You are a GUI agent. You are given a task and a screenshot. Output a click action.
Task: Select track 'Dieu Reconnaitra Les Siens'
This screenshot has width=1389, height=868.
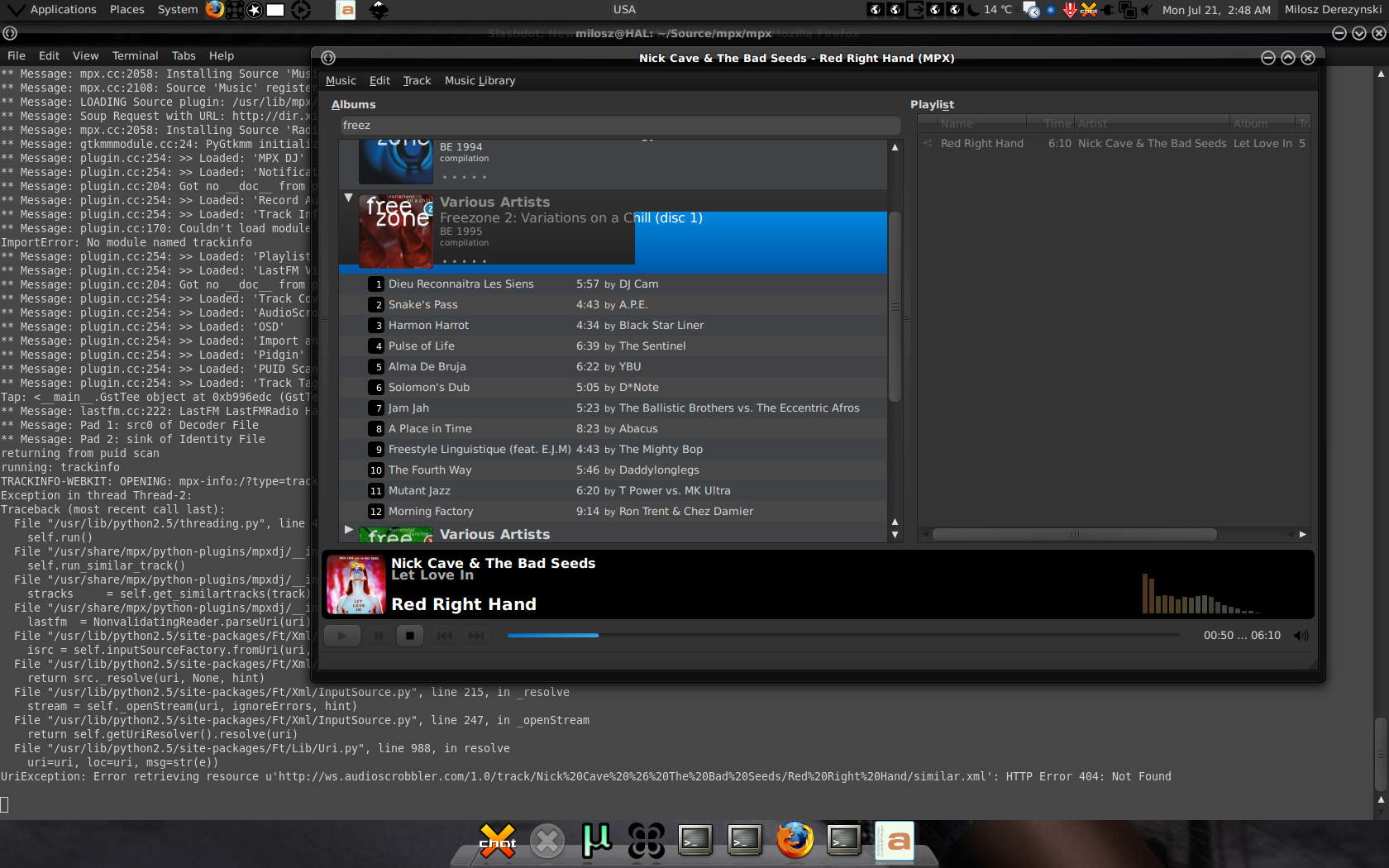tap(613, 284)
